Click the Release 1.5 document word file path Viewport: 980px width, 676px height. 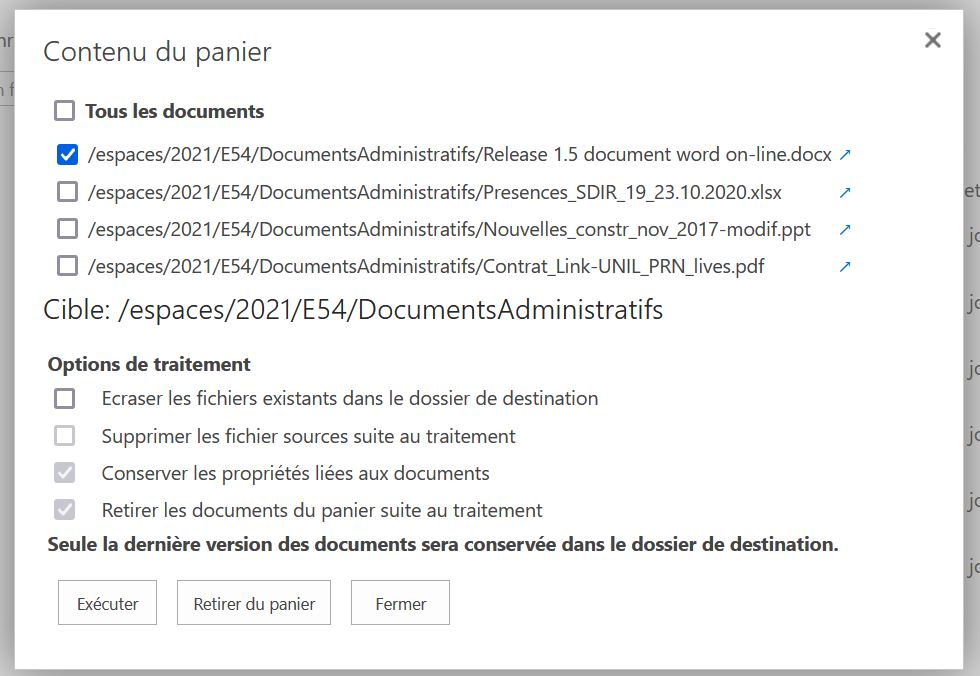click(459, 155)
